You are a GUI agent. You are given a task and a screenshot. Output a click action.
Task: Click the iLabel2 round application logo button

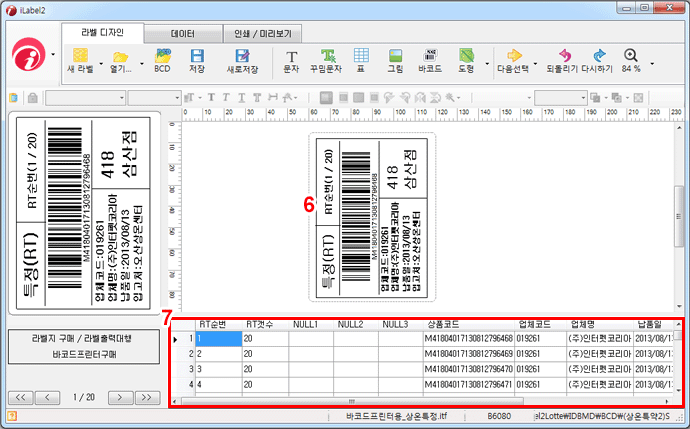click(x=29, y=55)
